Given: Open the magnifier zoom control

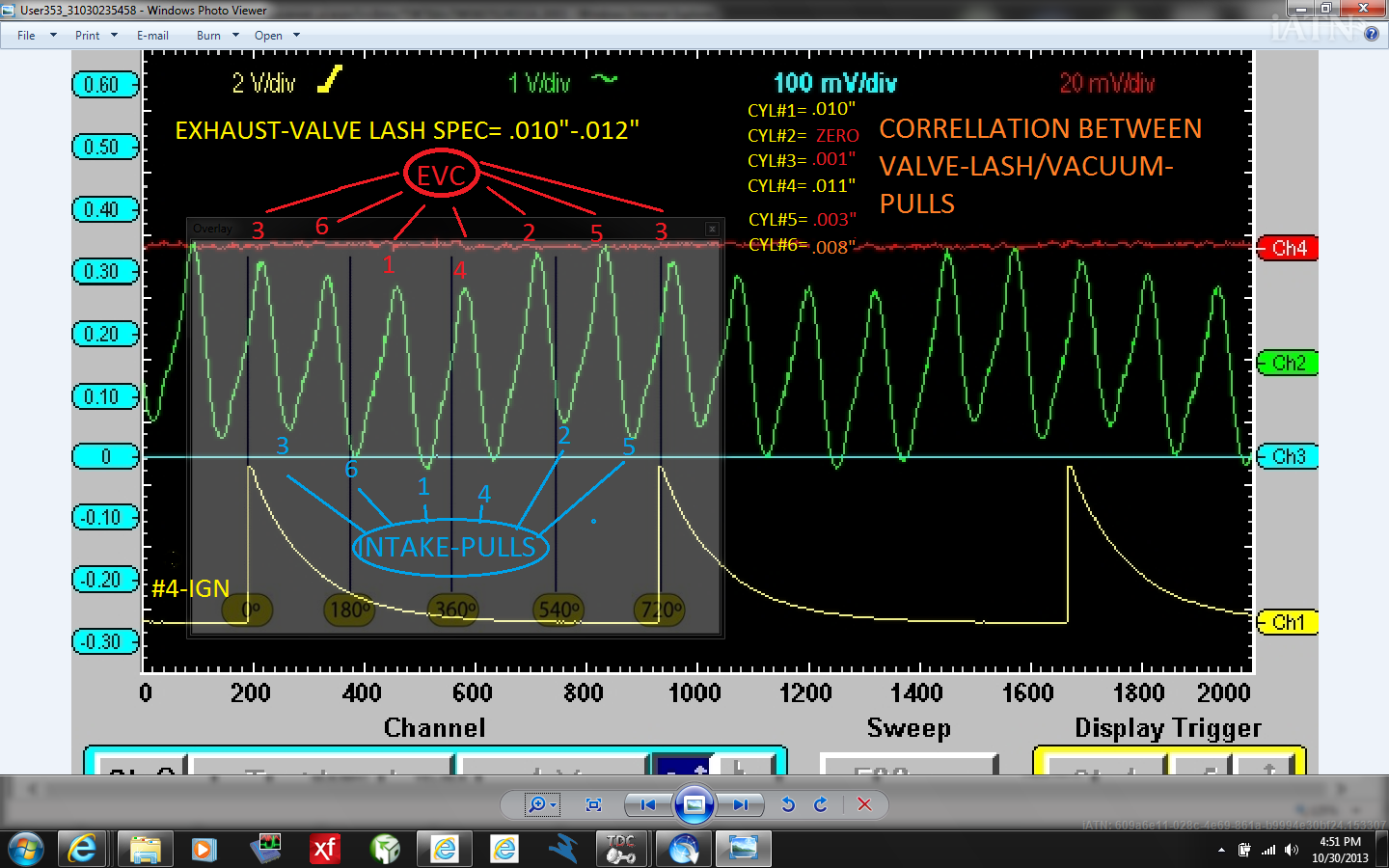Looking at the screenshot, I should 538,804.
